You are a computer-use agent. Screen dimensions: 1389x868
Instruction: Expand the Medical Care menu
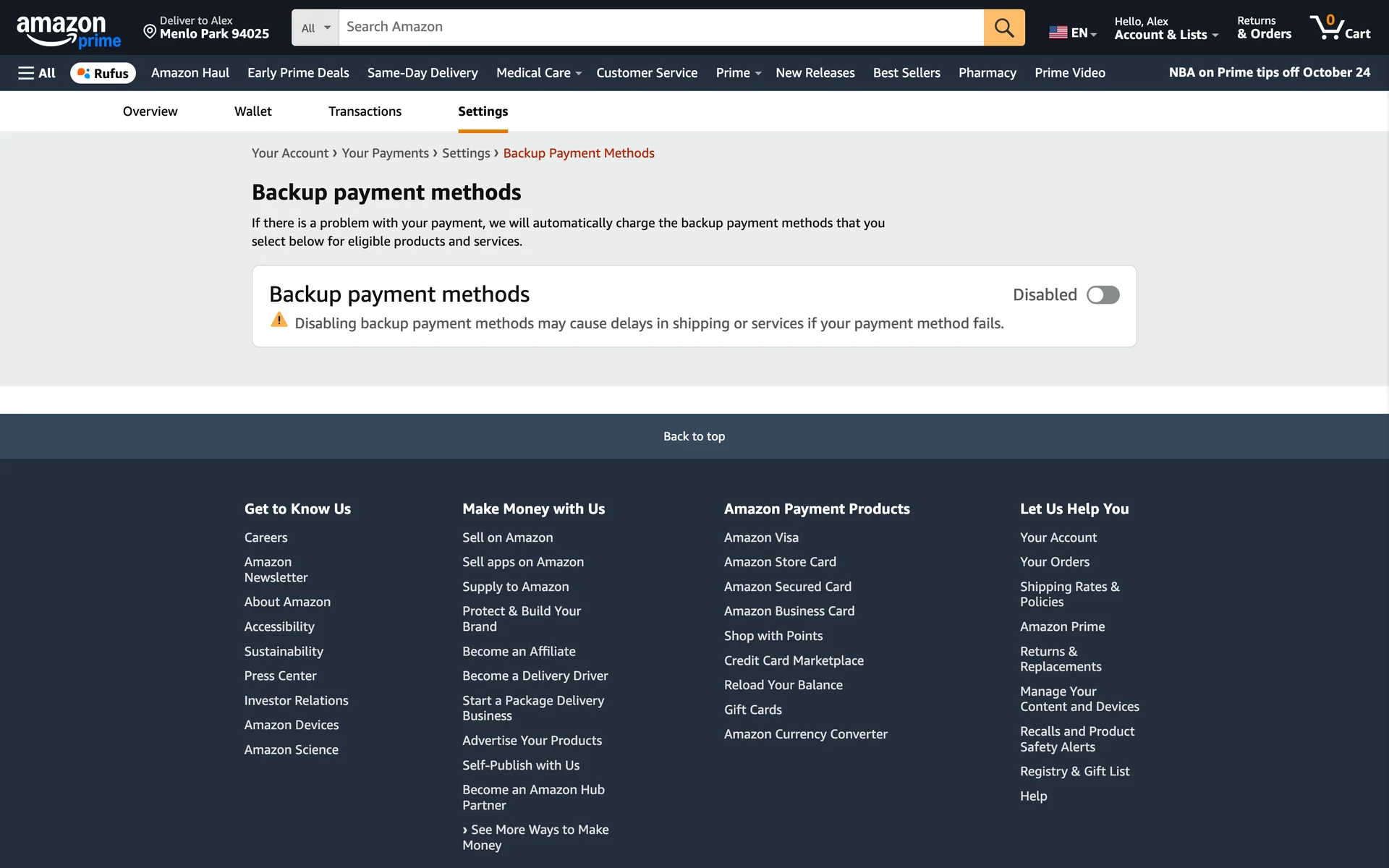click(x=538, y=73)
